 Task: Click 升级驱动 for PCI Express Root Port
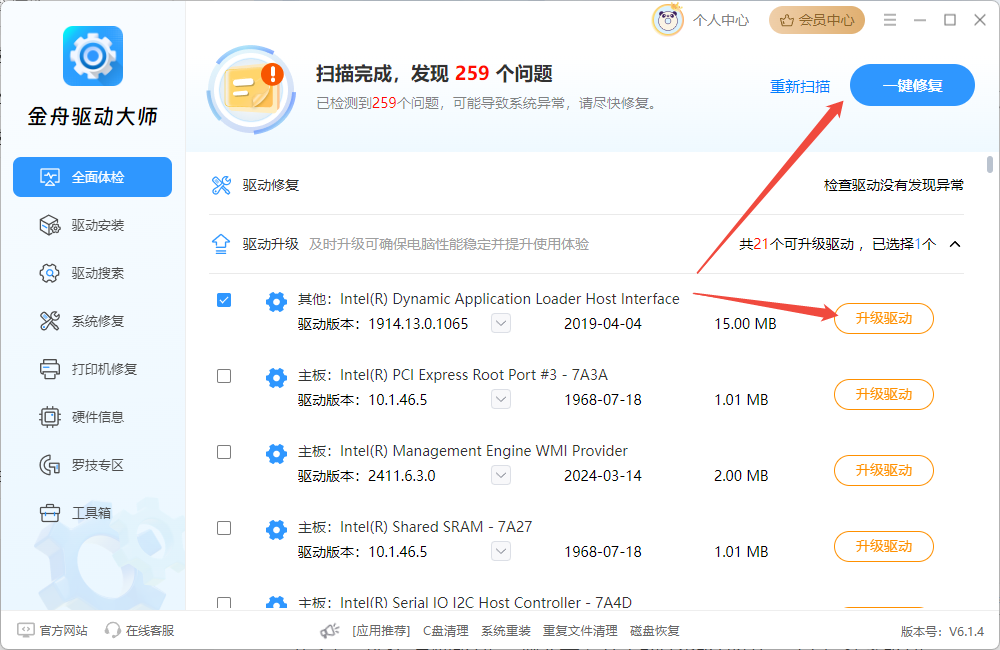pyautogui.click(x=884, y=394)
